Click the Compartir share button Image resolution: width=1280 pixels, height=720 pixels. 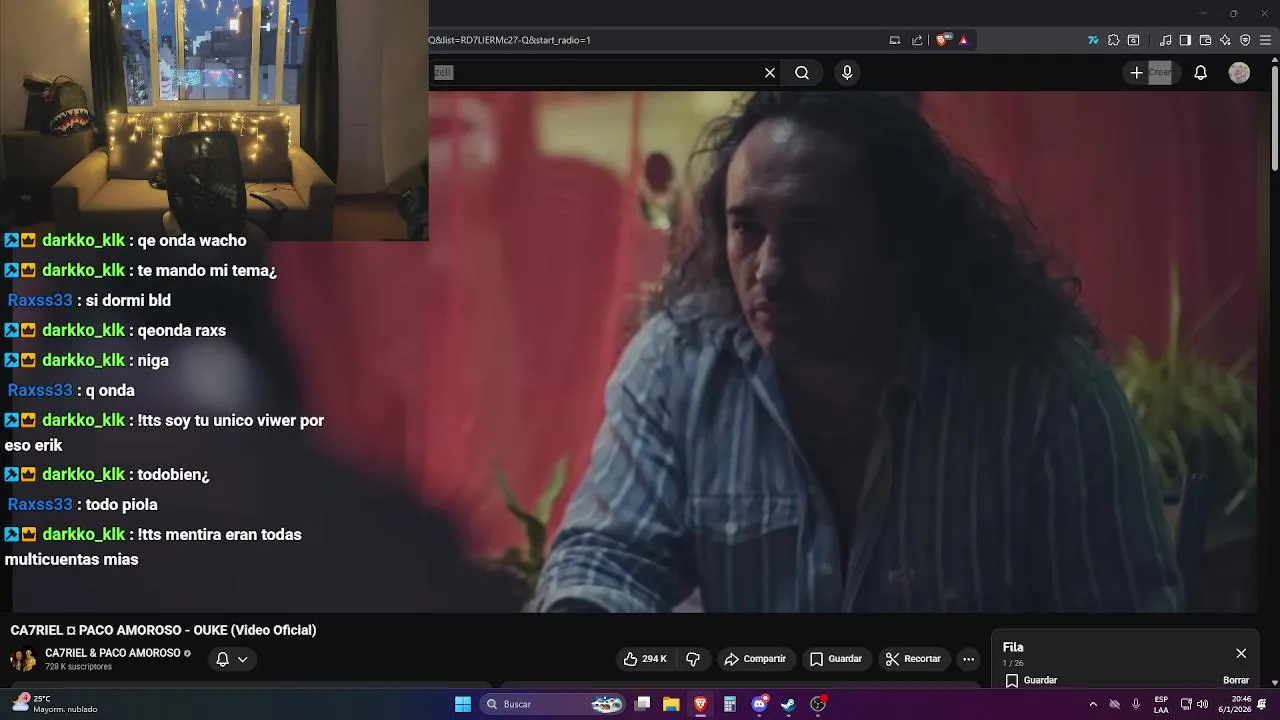pyautogui.click(x=755, y=659)
